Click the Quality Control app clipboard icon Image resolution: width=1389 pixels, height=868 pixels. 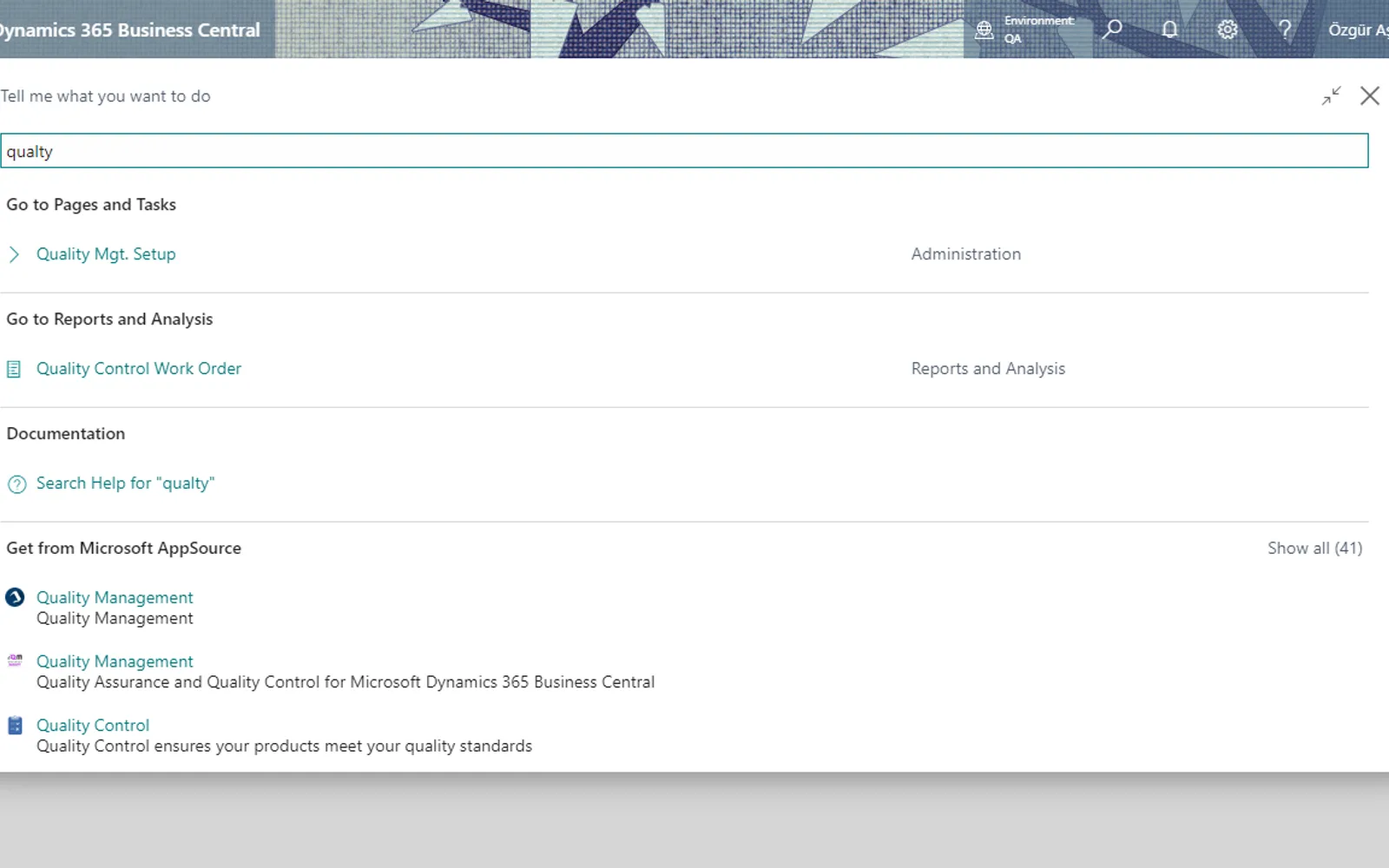[x=15, y=726]
